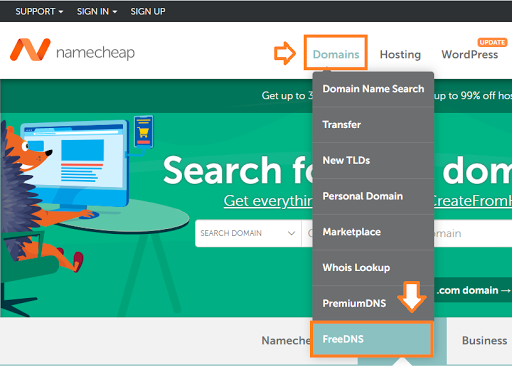512x367 pixels.
Task: Open the SUPPORT dropdown menu
Action: click(39, 12)
